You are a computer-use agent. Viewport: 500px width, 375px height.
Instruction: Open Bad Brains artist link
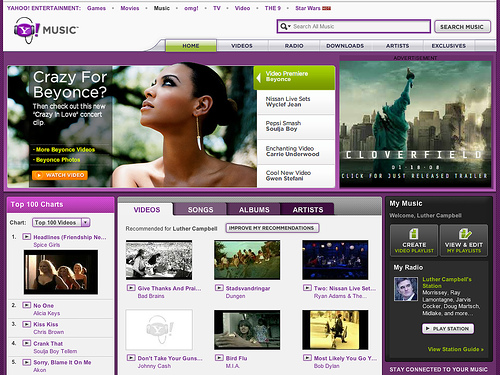pos(151,296)
